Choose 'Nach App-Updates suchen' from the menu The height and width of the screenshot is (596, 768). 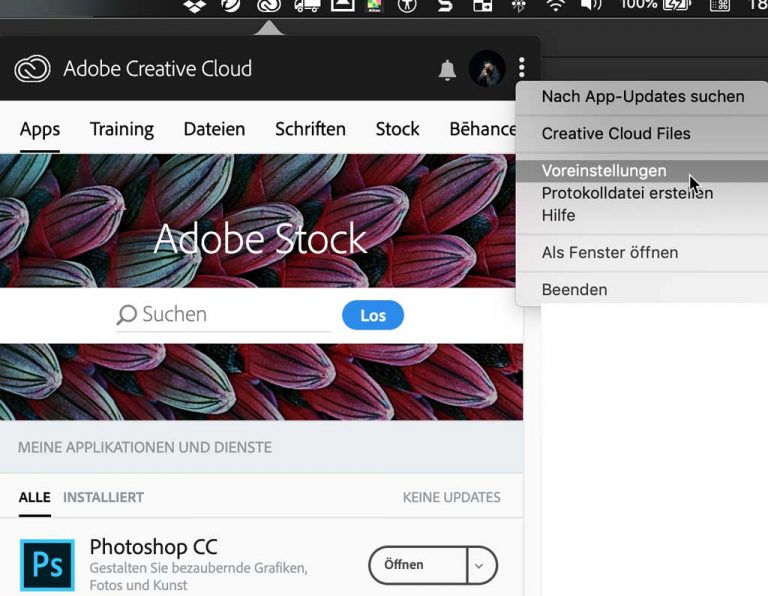643,96
